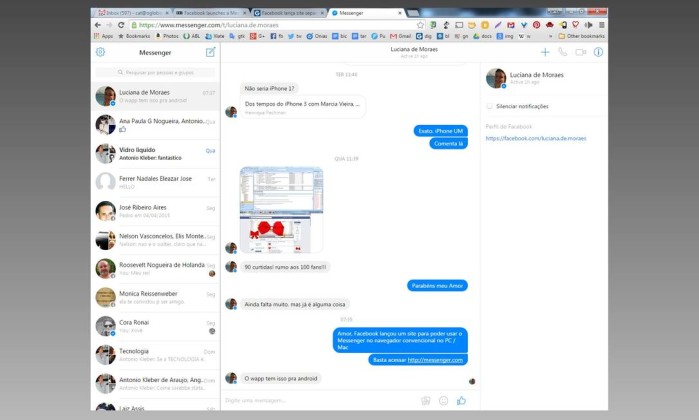Screen dimensions: 699x420
Task: Click 'O wapp tem isso pra android' message
Action: (281, 378)
